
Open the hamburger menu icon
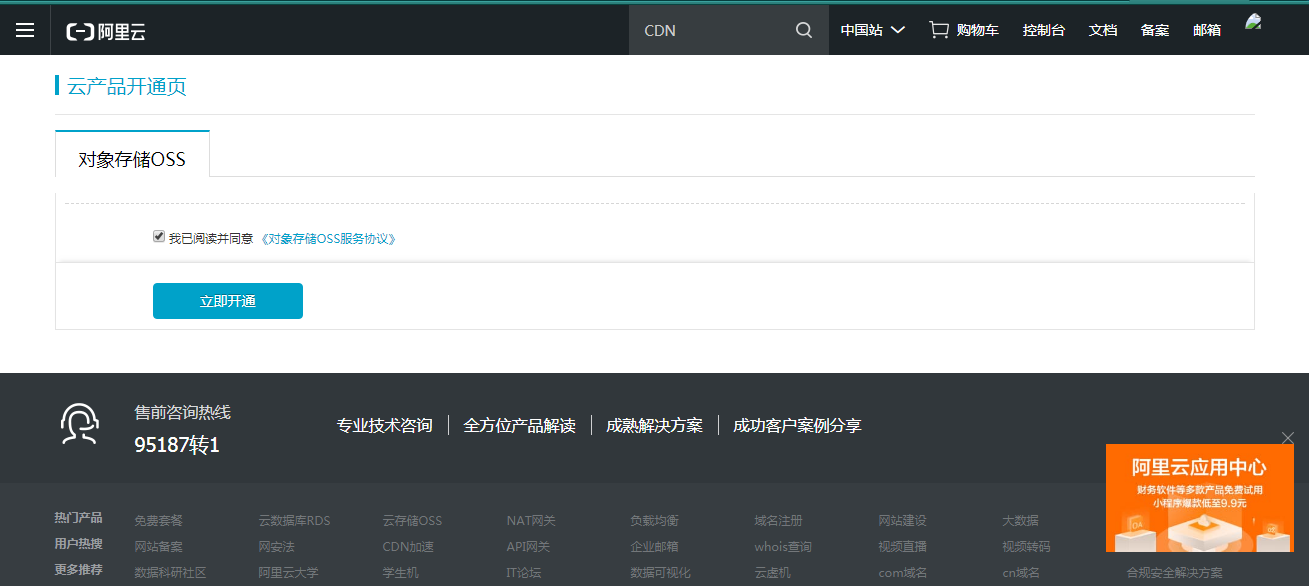pyautogui.click(x=25, y=30)
